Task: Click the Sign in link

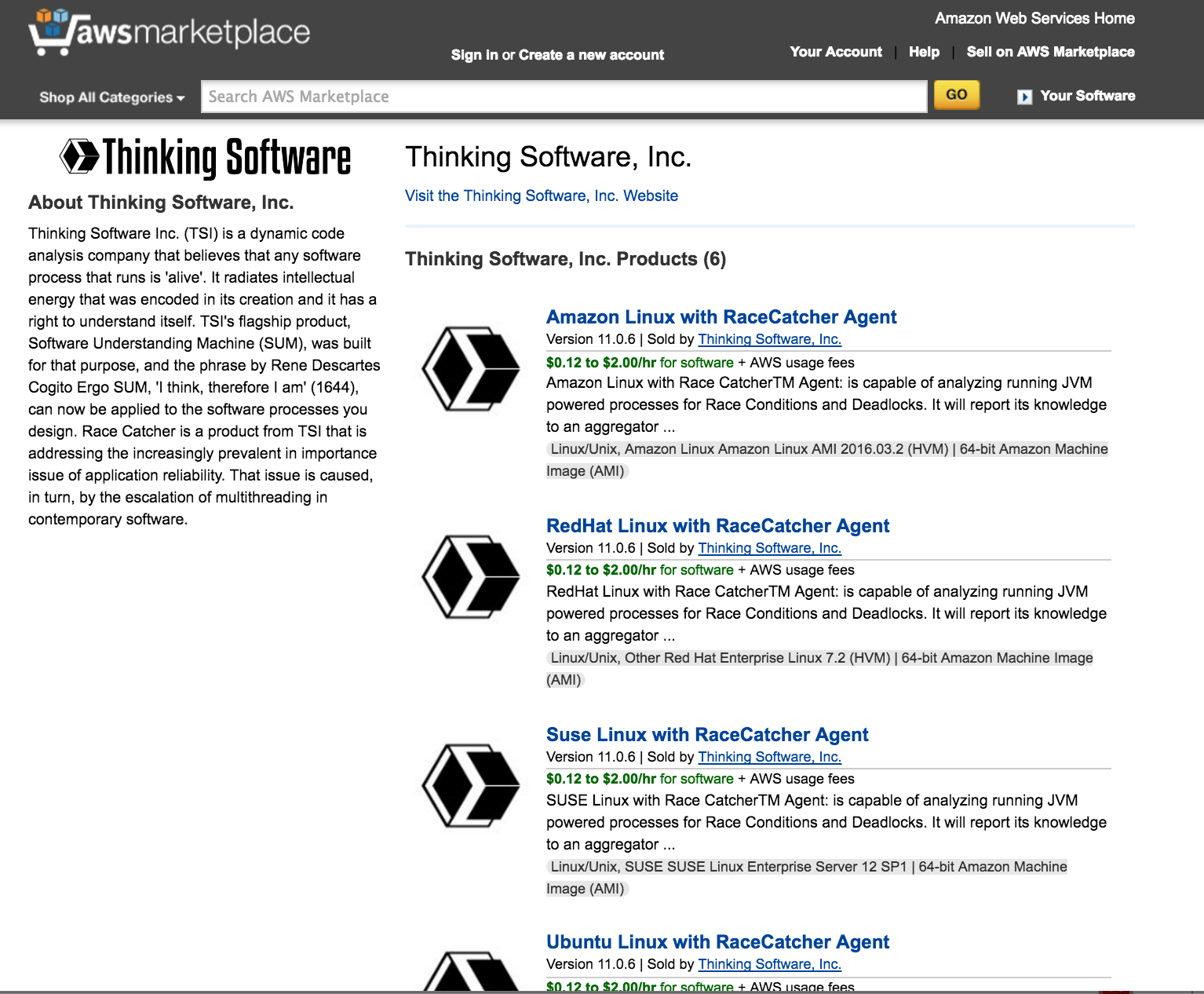Action: (474, 55)
